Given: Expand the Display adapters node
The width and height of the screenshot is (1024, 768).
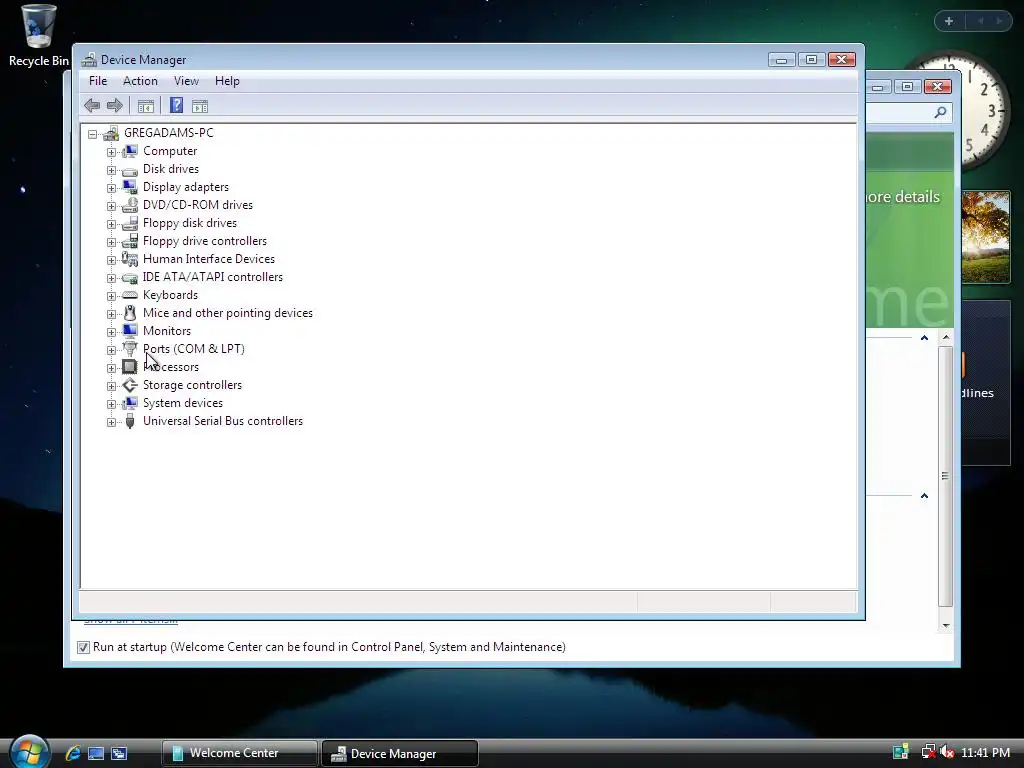Looking at the screenshot, I should click(x=111, y=188).
